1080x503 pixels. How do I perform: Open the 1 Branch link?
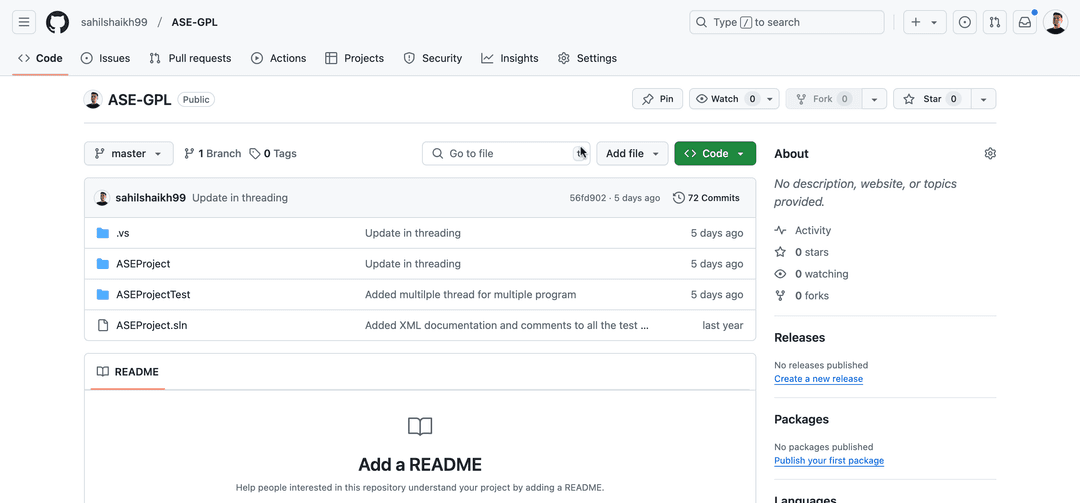tap(213, 154)
